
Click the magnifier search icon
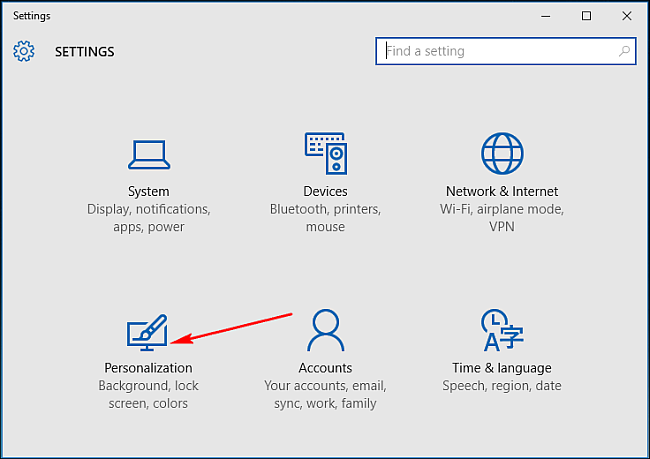(x=624, y=51)
